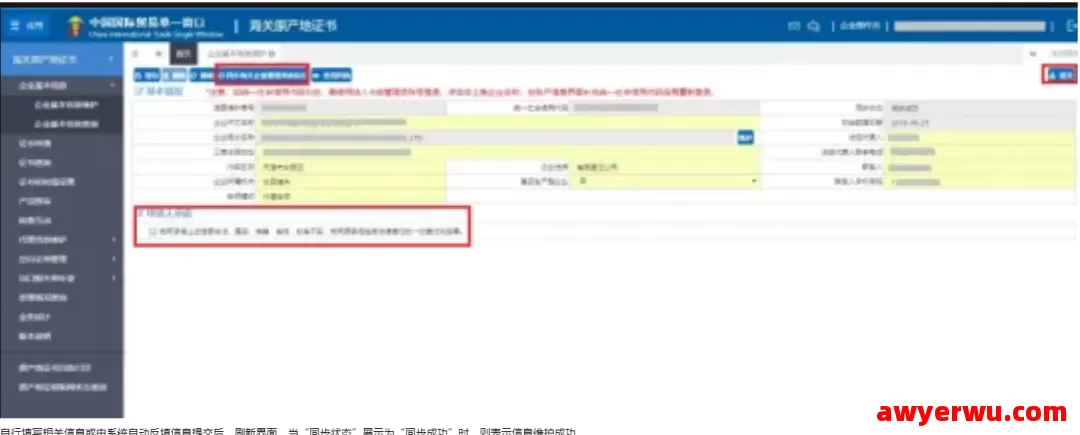The width and height of the screenshot is (1080, 435).
Task: Expand the 代理信息维护 sidebar submenu arrow
Action: [113, 240]
